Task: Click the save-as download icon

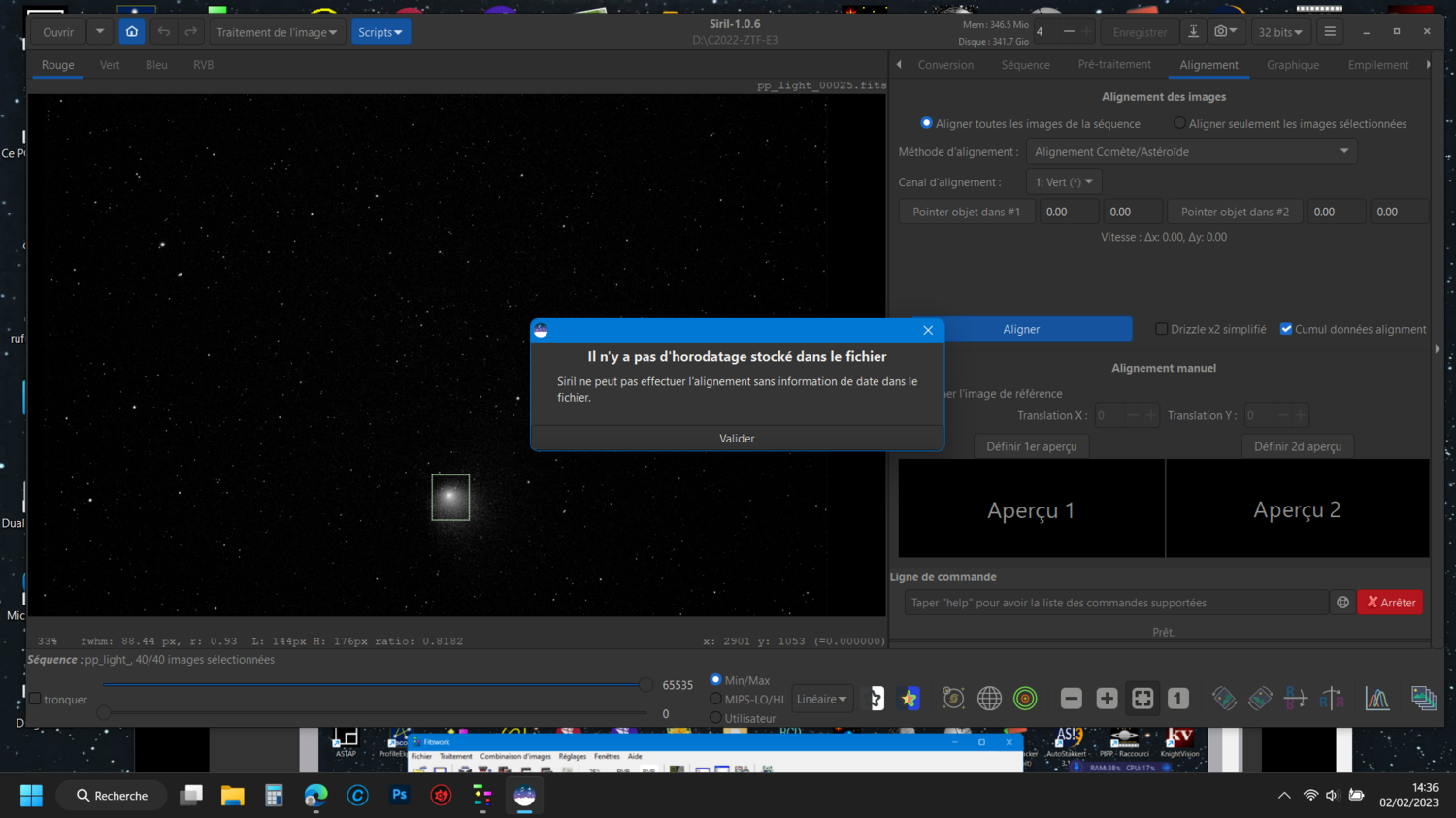Action: point(1194,32)
